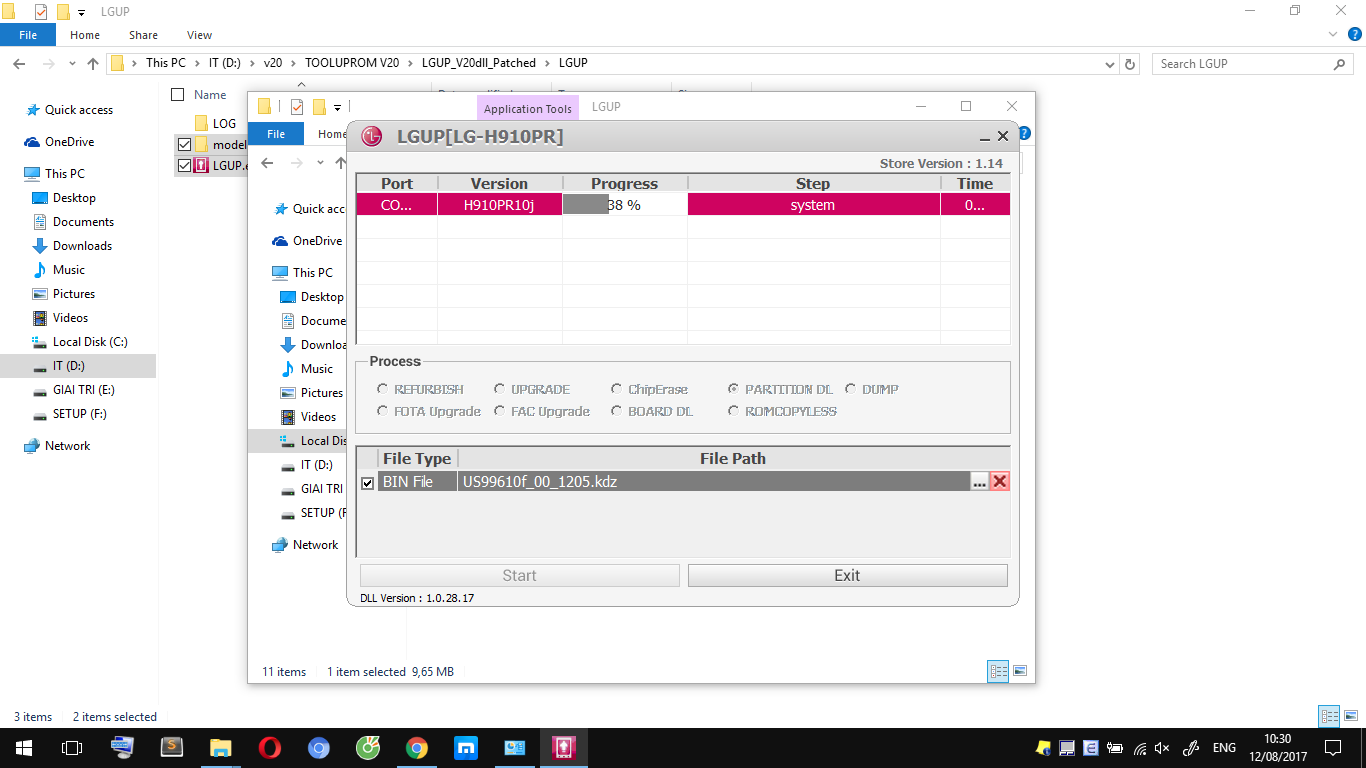
Task: Click the refresh button beside the address bar
Action: coord(1130,64)
